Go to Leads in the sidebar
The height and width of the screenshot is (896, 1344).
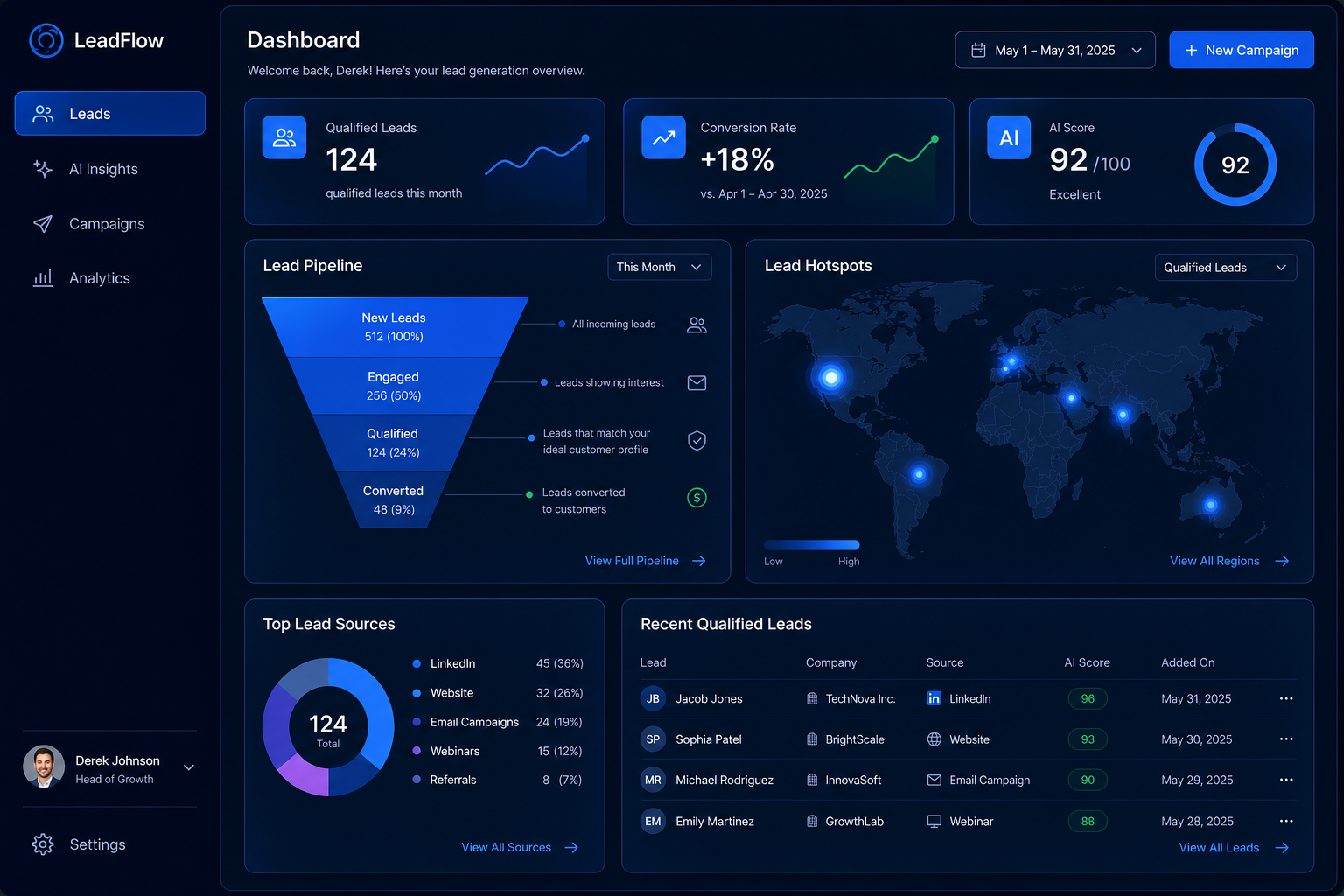(110, 114)
